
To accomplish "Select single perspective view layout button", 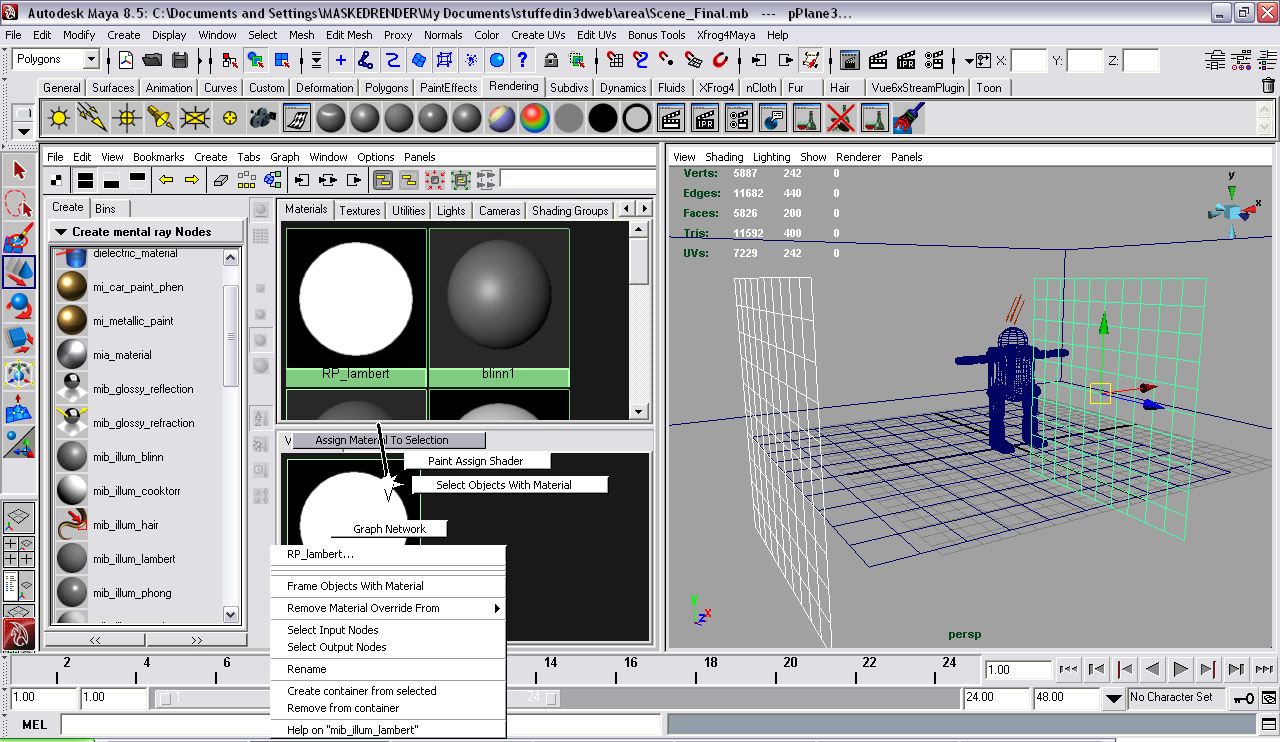I will tap(21, 517).
